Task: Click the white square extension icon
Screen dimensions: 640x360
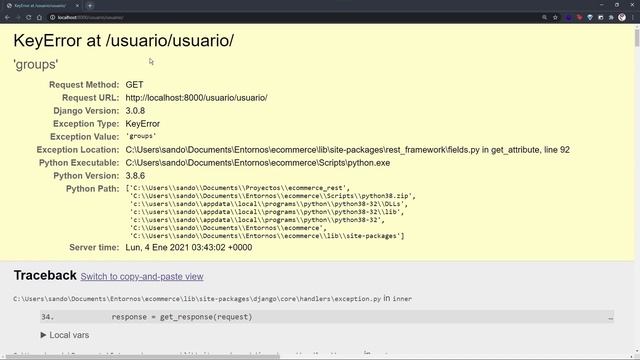Action: (600, 18)
